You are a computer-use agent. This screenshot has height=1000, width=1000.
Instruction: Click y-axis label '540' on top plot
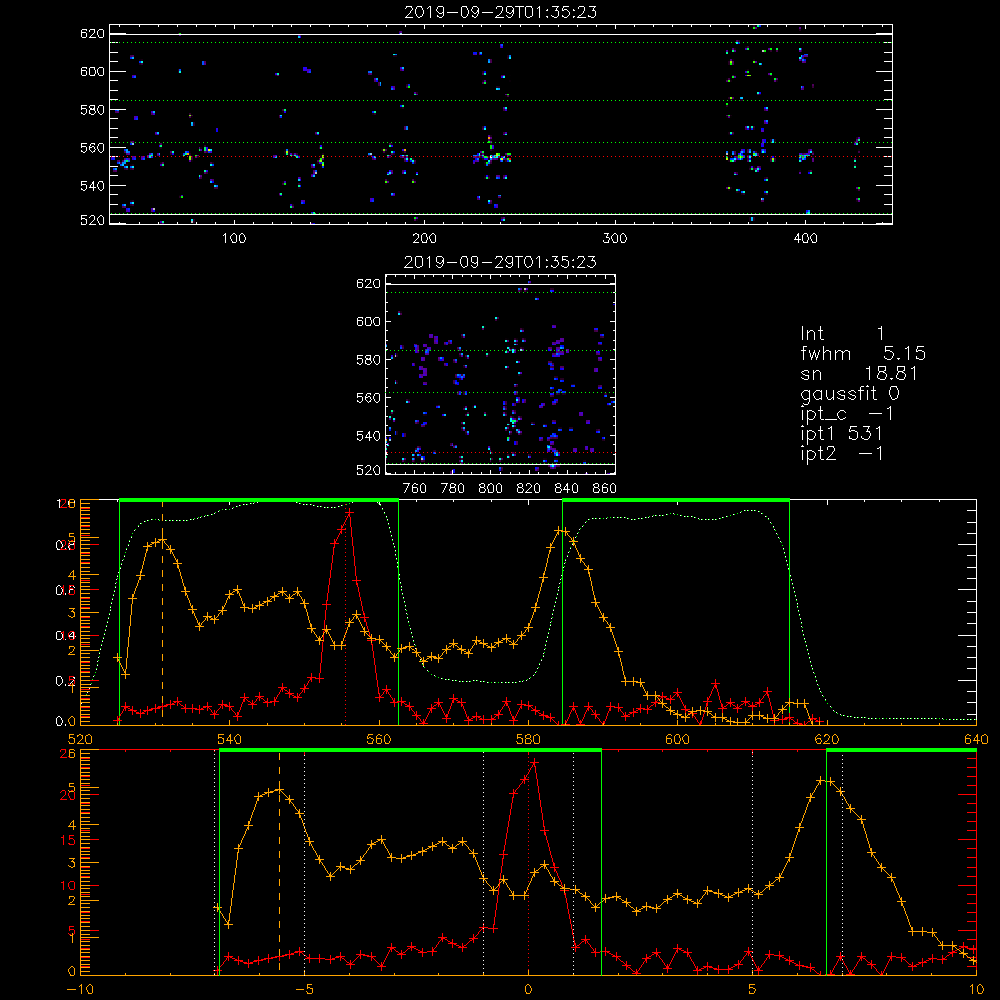92,186
